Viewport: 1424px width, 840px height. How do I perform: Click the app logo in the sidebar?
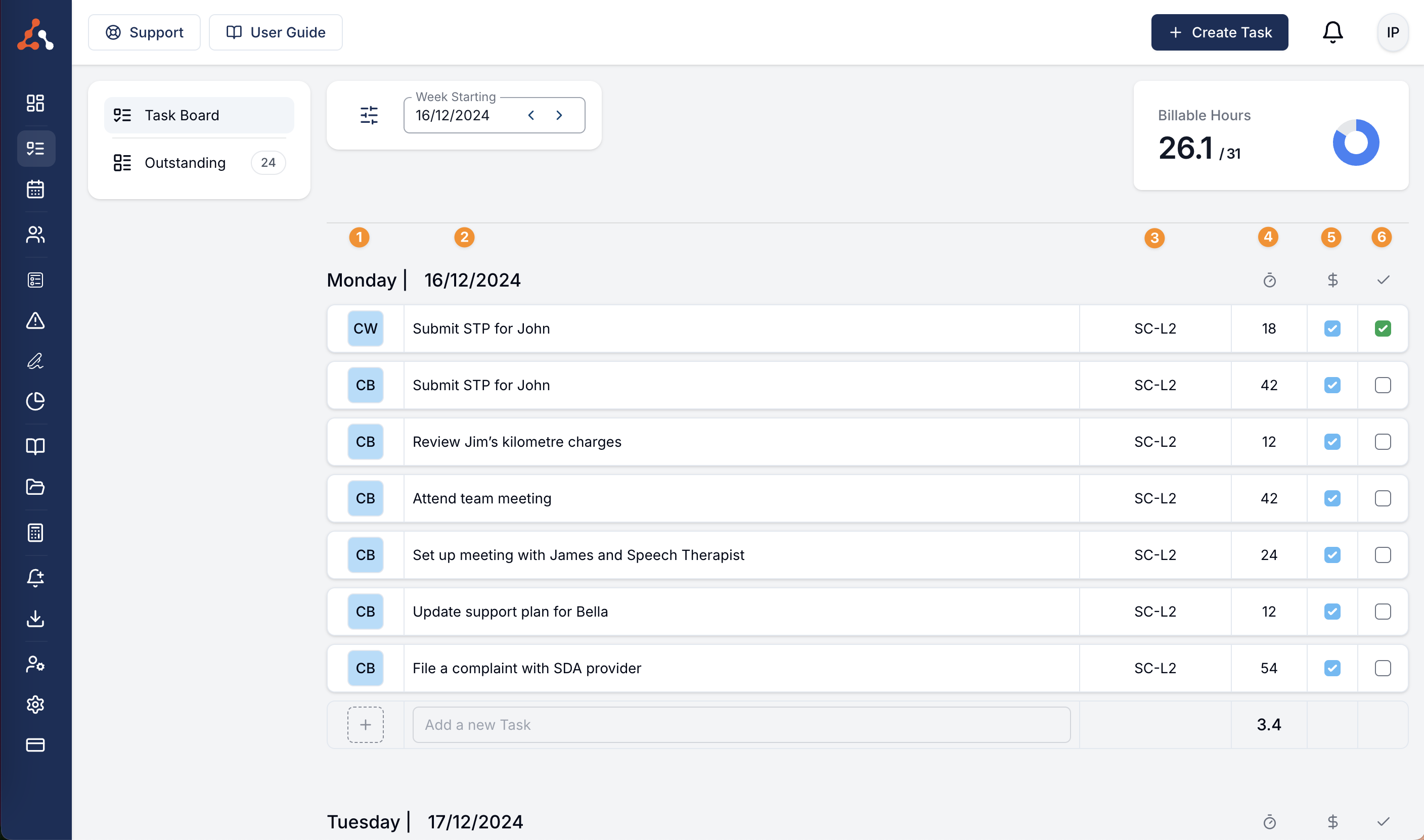35,34
